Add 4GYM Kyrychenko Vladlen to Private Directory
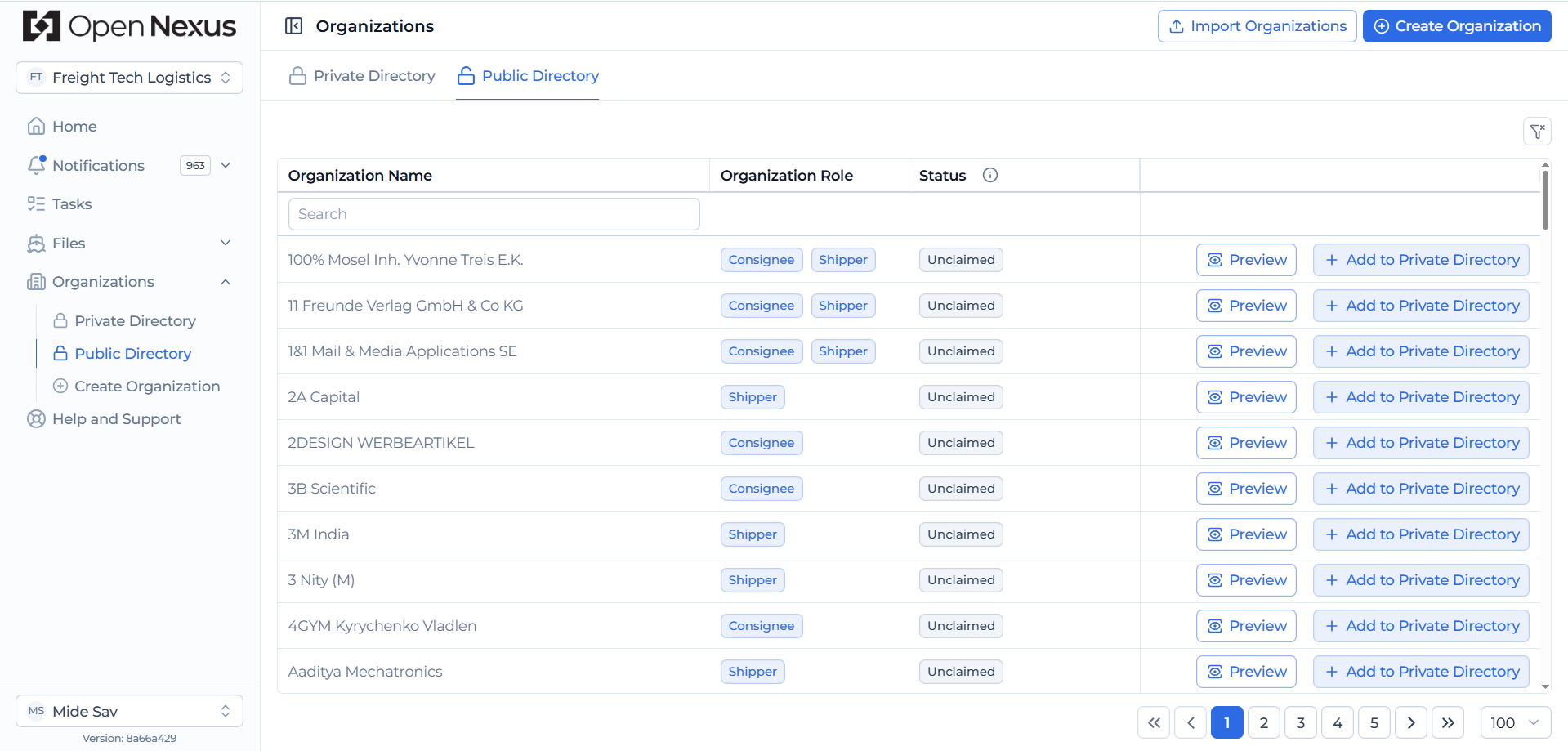This screenshot has width=1568, height=751. point(1421,626)
